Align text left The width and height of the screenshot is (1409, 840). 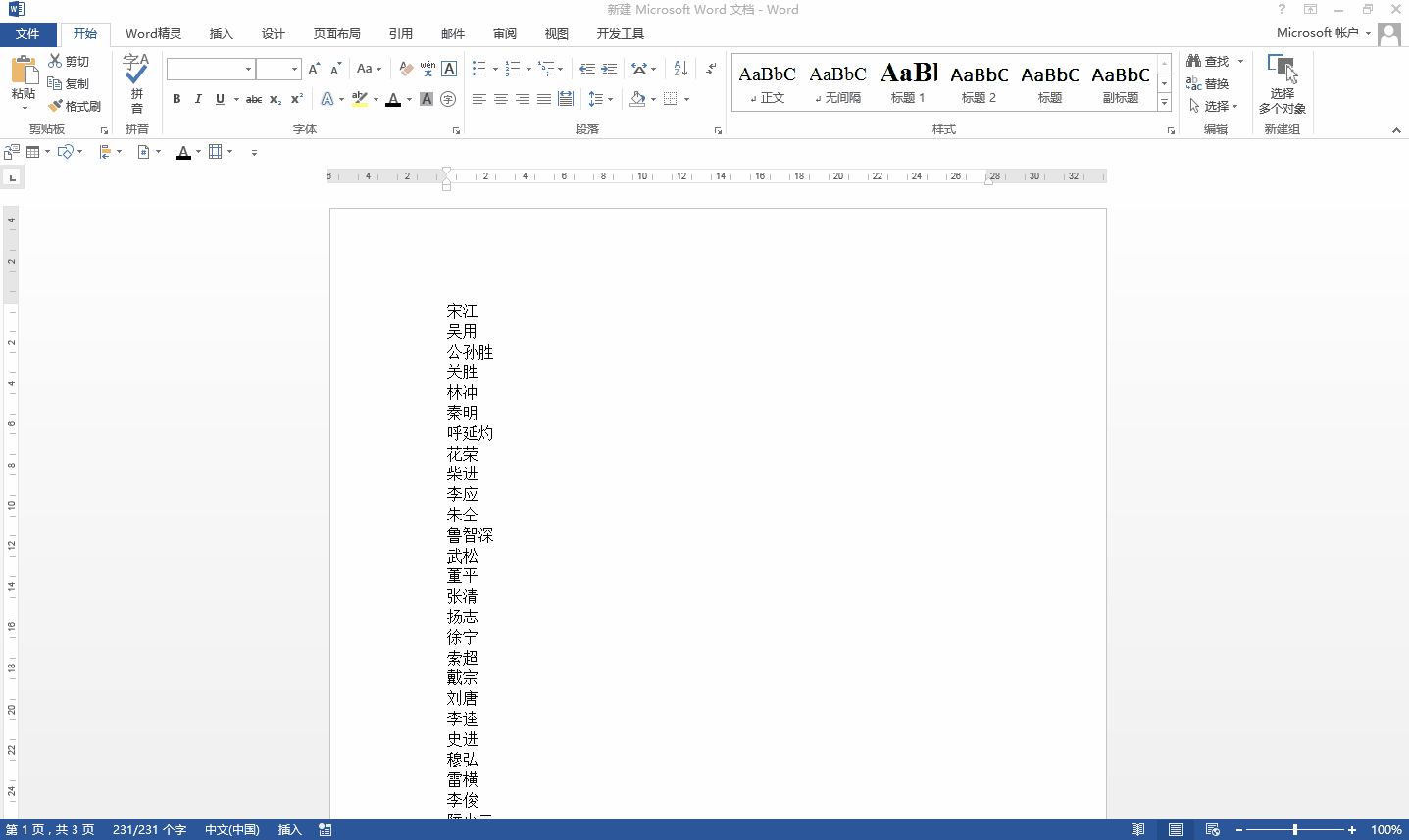click(x=478, y=99)
